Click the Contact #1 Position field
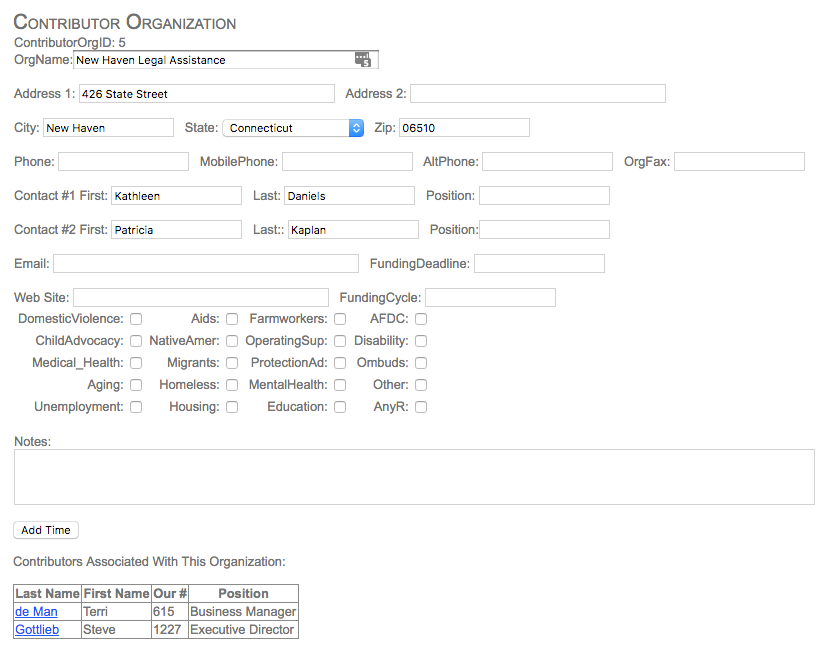Image resolution: width=830 pixels, height=650 pixels. 544,196
